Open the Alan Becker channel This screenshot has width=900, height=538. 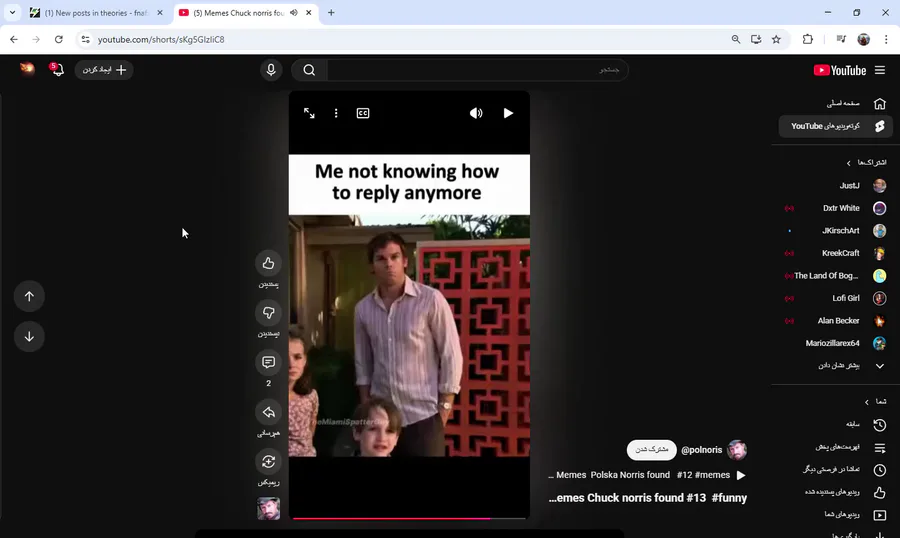pos(835,320)
